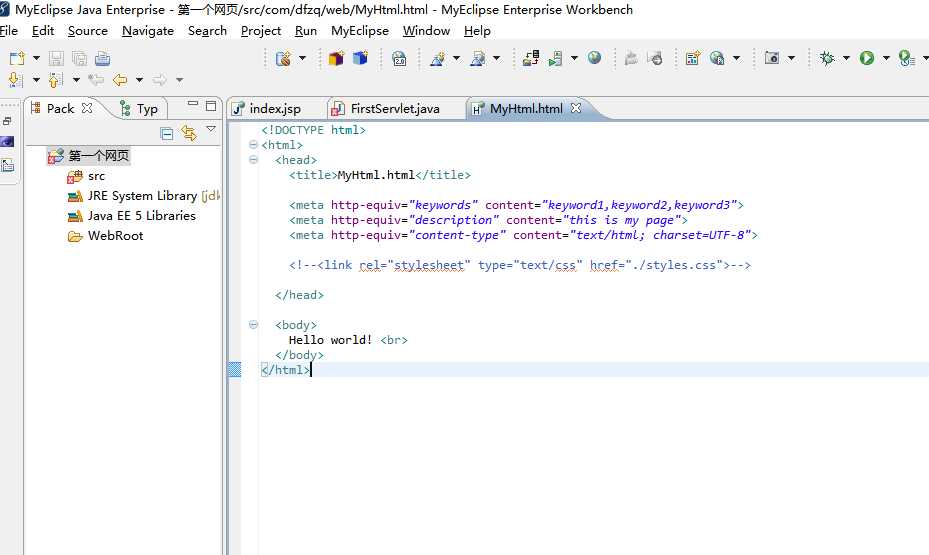Image resolution: width=929 pixels, height=555 pixels.
Task: Open the Project menu
Action: (261, 31)
